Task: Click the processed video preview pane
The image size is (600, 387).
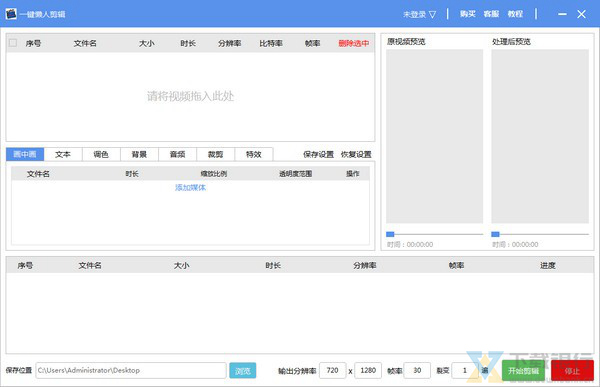Action: tap(540, 136)
